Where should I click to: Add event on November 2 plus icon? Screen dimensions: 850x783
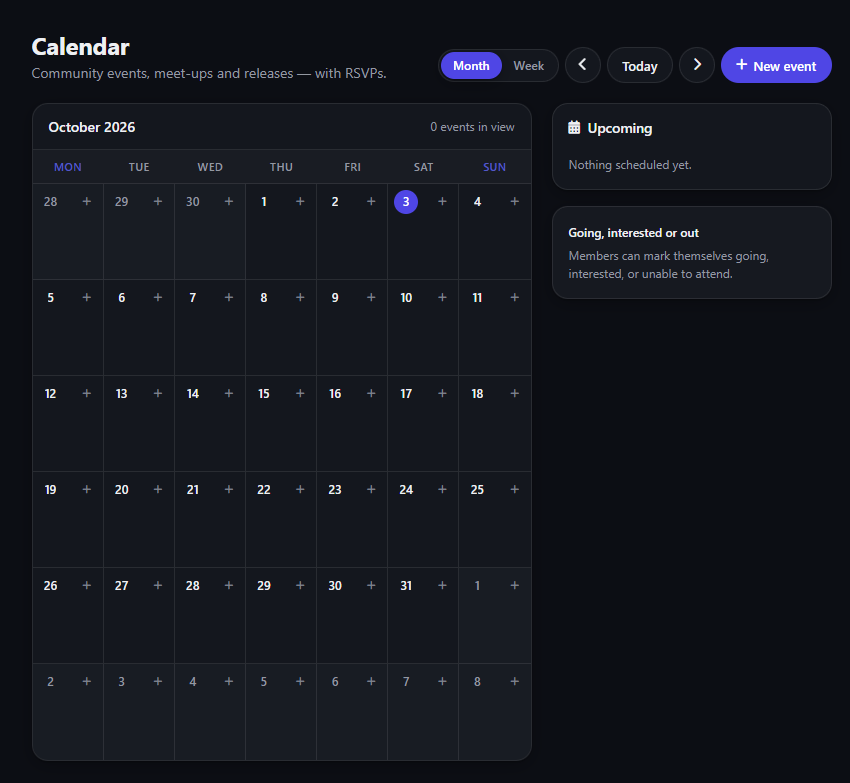click(x=87, y=681)
